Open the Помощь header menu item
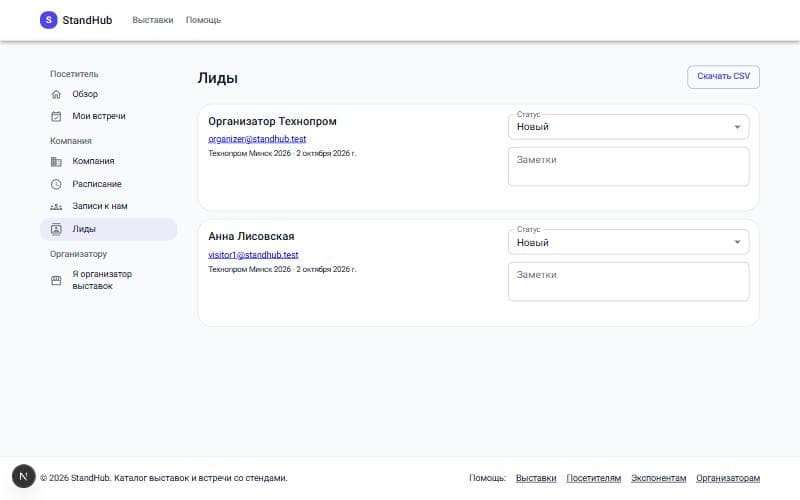Viewport: 800px width, 500px height. 203,20
